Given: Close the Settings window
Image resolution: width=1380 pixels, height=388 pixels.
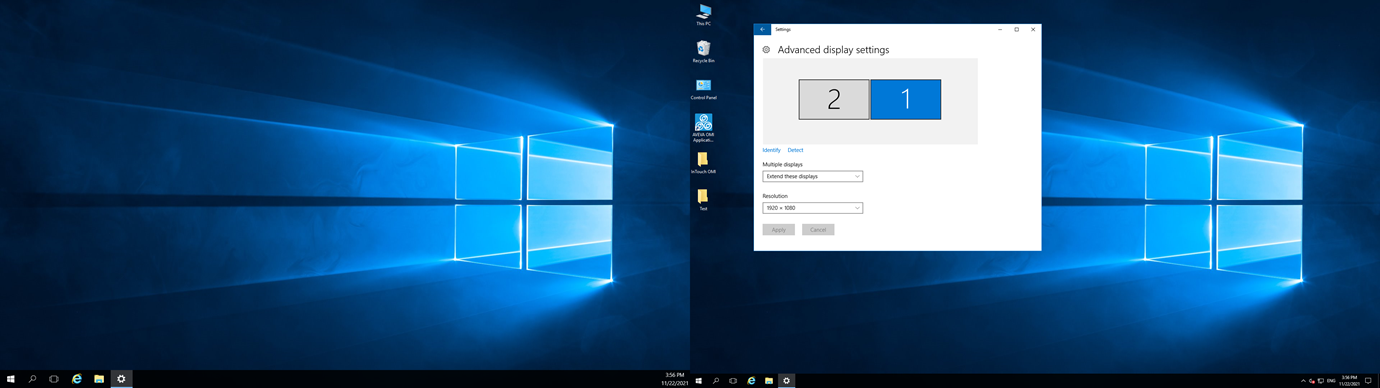Looking at the screenshot, I should tap(1033, 29).
